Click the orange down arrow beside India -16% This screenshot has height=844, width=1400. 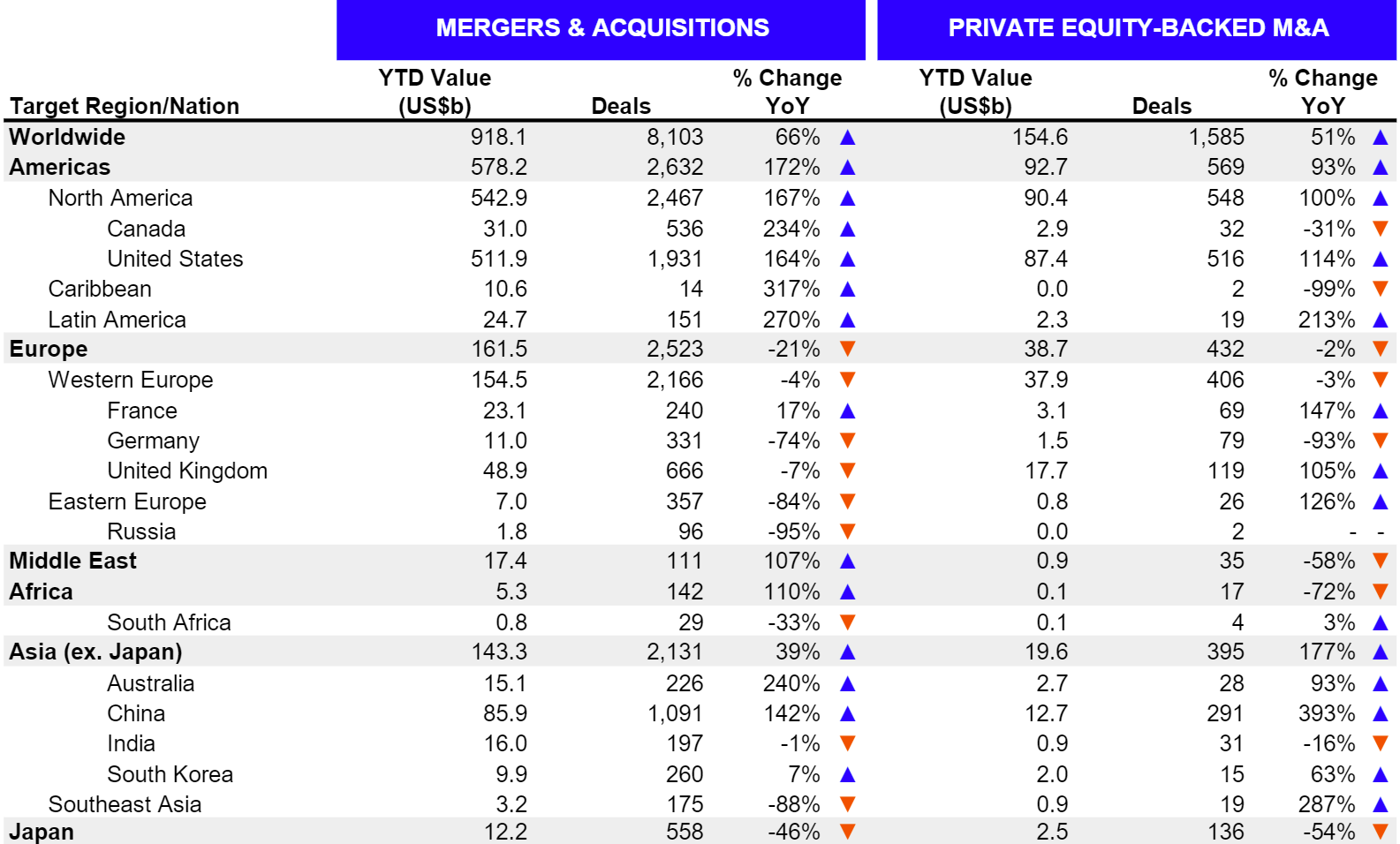click(1381, 743)
